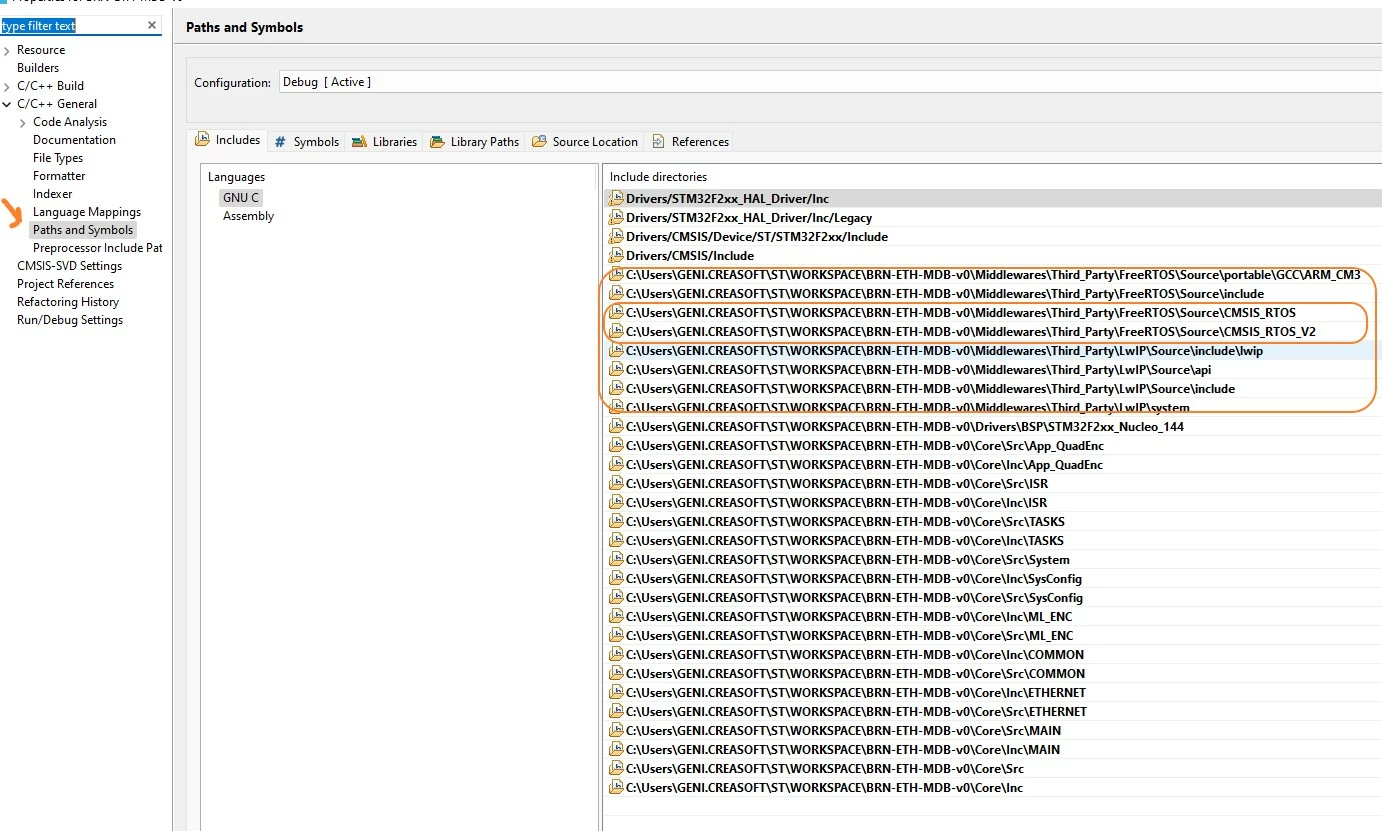Select the Core\Src\App_QuadEnc include path
The width and height of the screenshot is (1382, 831).
click(x=864, y=446)
